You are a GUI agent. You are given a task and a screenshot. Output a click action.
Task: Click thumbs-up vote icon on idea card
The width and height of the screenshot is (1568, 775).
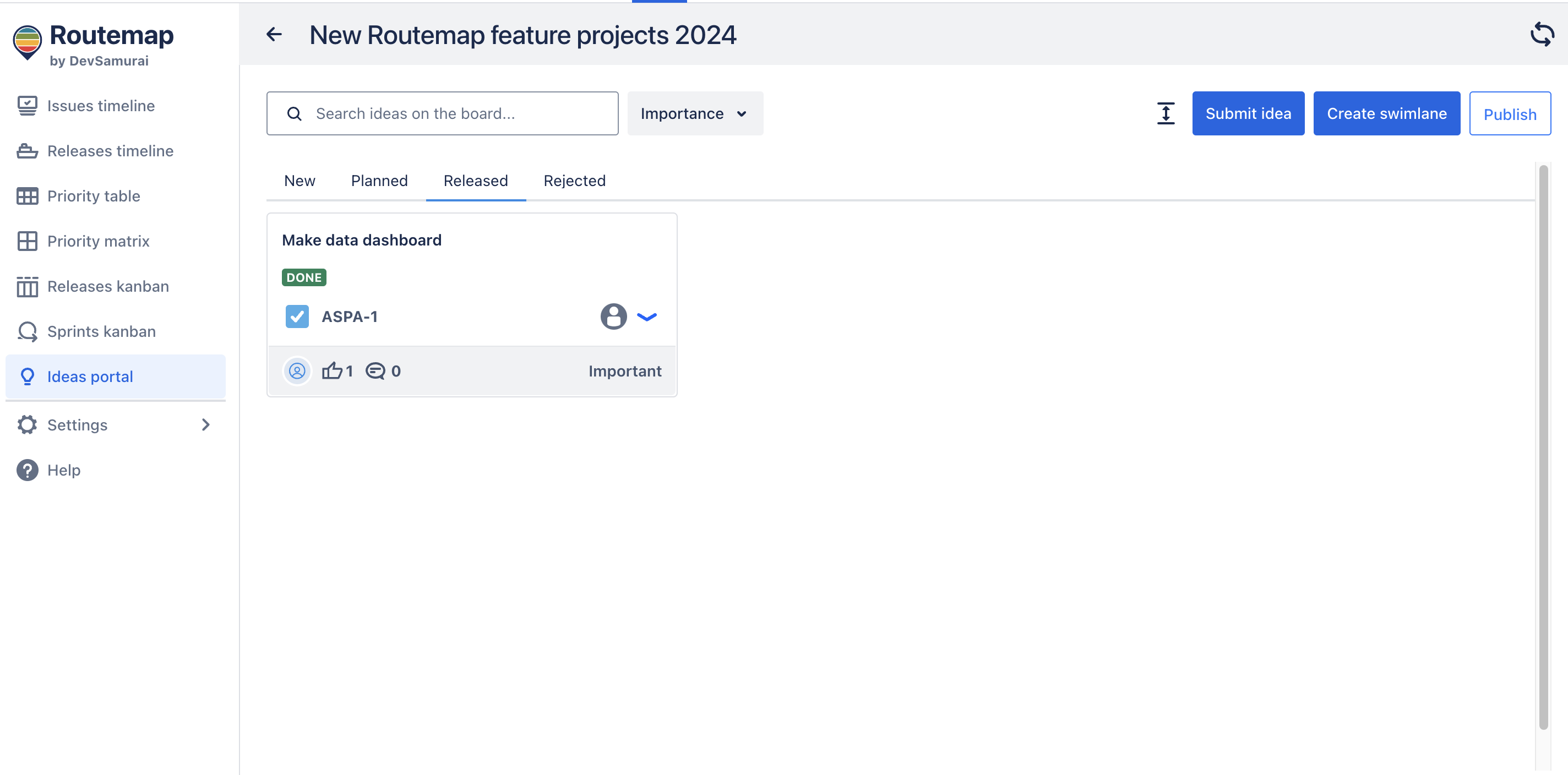[332, 371]
